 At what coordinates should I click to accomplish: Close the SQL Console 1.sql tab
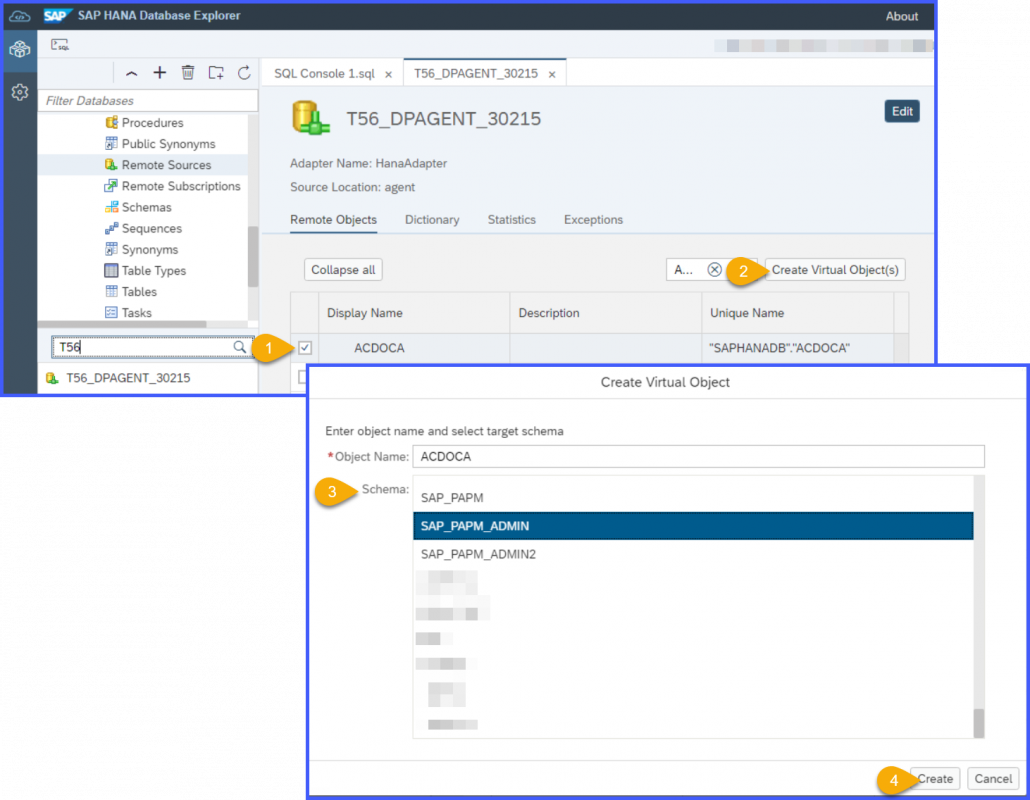tap(388, 74)
